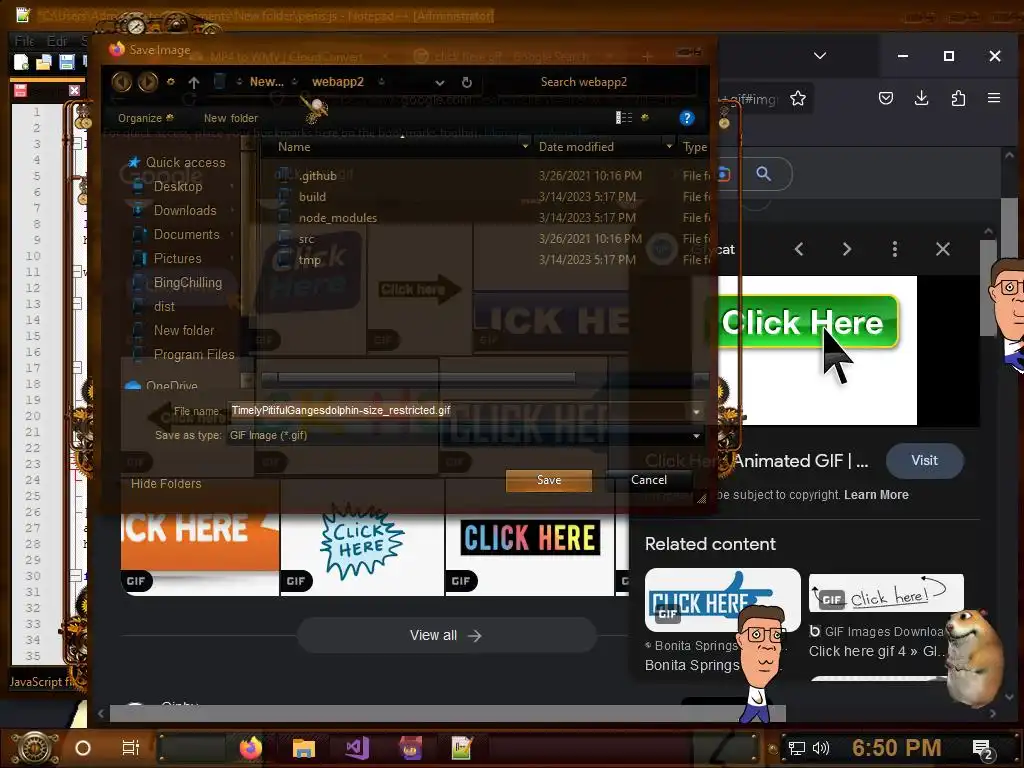Screen dimensions: 1024x768
Task: Open the list all tabs chevron in Firefox
Action: (820, 56)
